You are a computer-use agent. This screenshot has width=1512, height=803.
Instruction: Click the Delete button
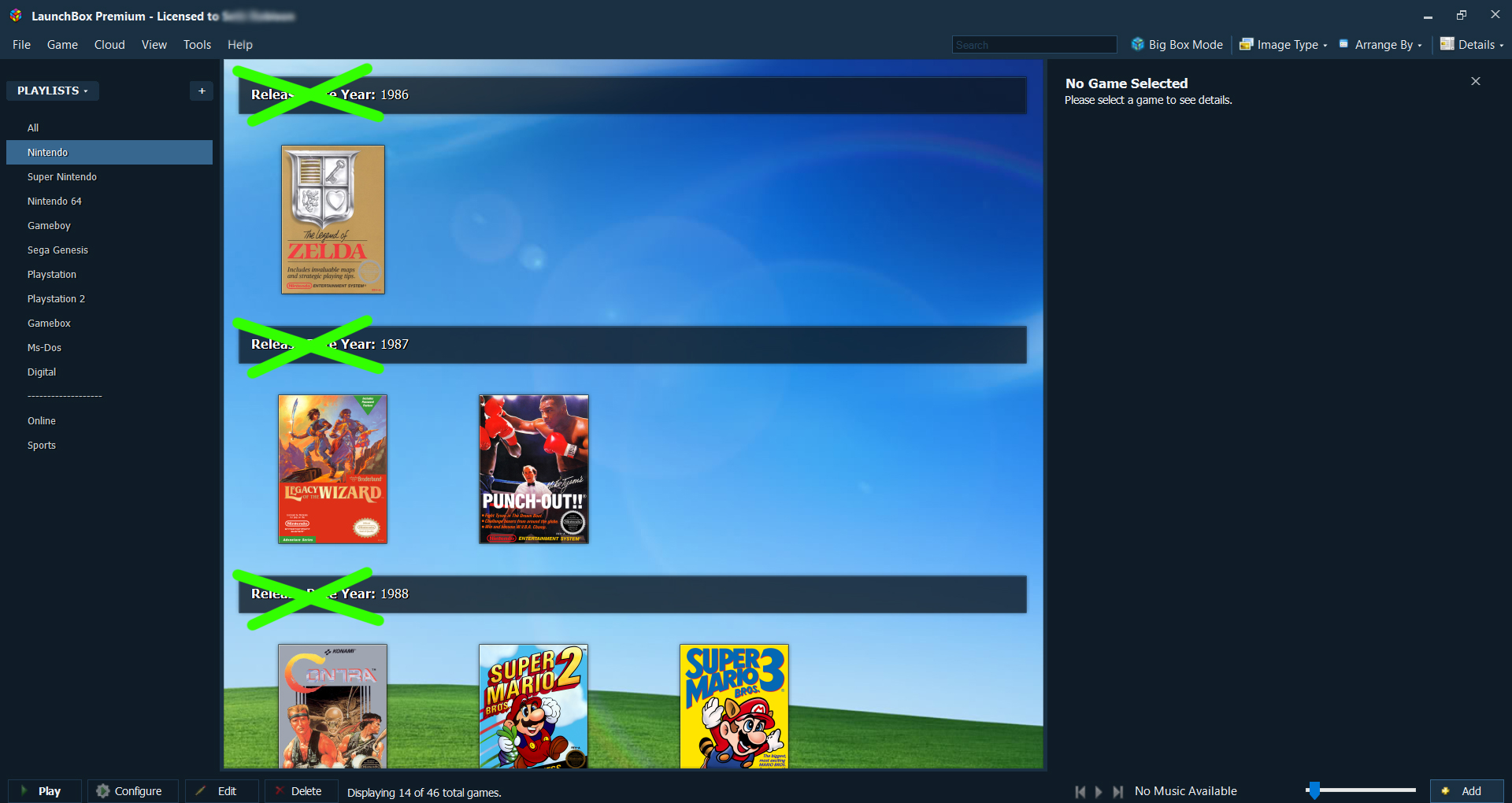[x=301, y=791]
